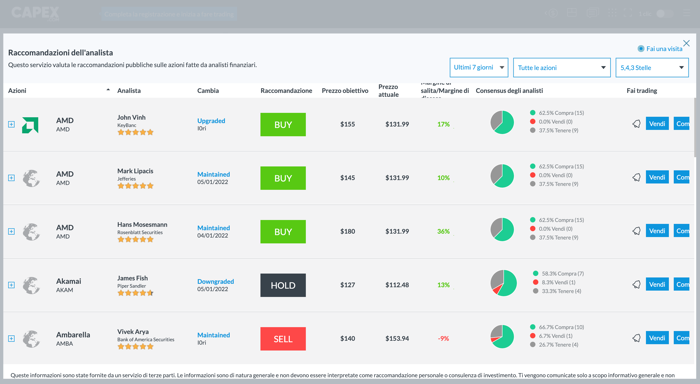Set alert bell for John Vinh AMD row

[637, 124]
